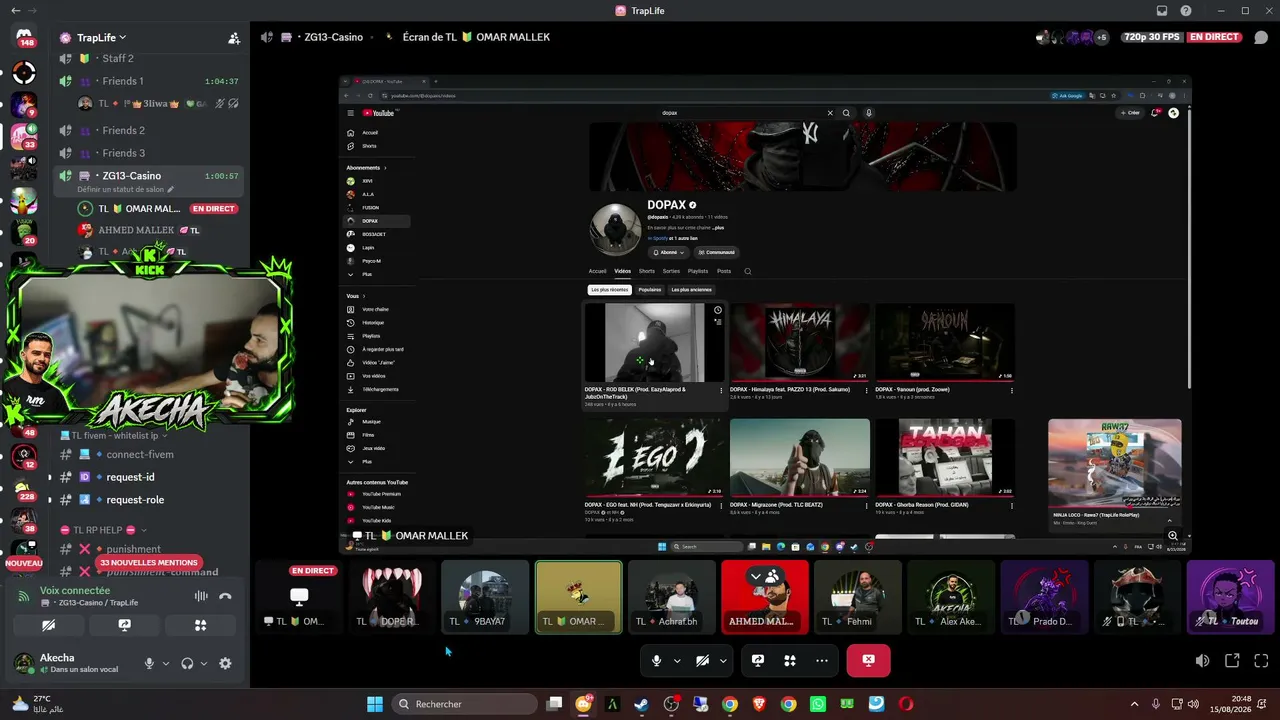Screen dimensions: 1280x720
Task: Click the EN DIRECT badge in call header
Action: 1214,37
